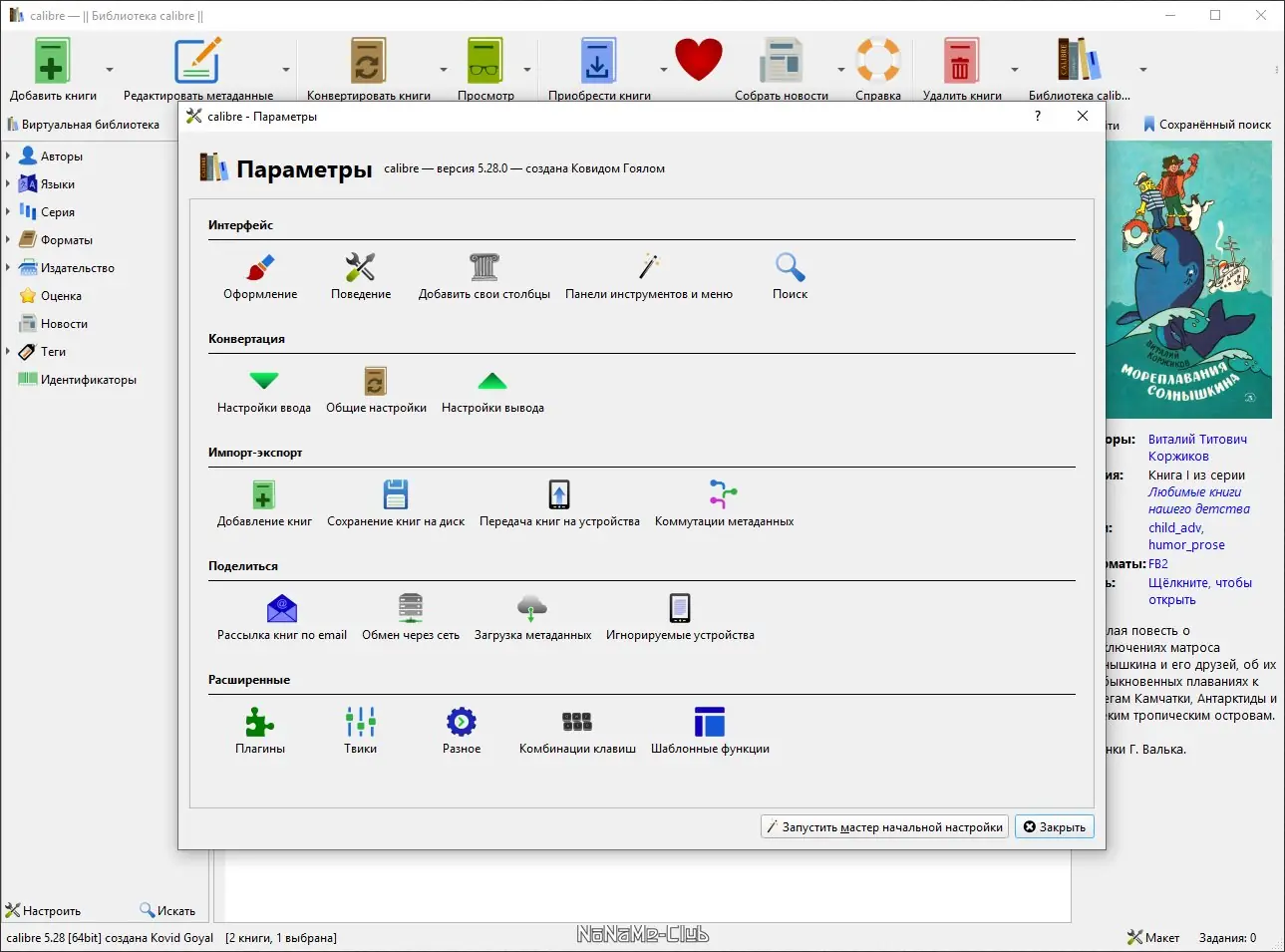Click Настроить button in tag browser

[43, 910]
